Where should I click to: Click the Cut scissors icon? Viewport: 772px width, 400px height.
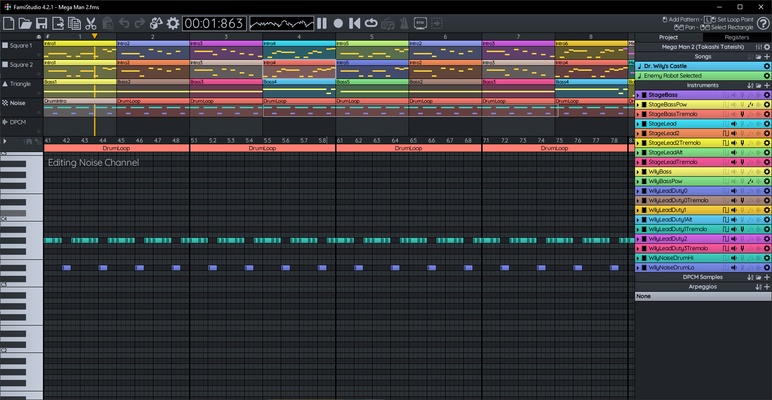click(x=91, y=23)
